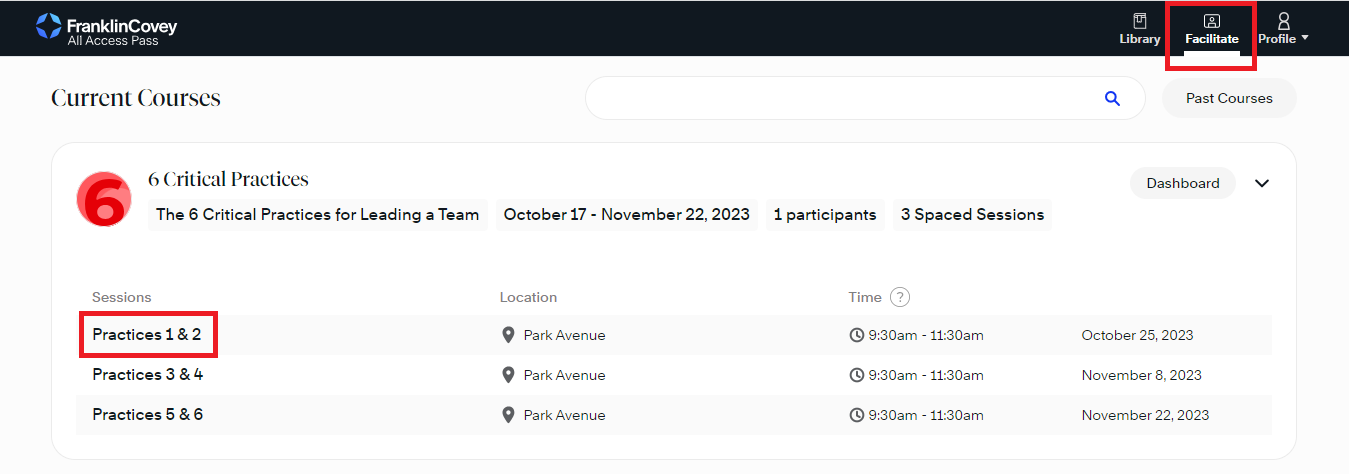Open the Practices 5 & 6 session

(x=147, y=415)
